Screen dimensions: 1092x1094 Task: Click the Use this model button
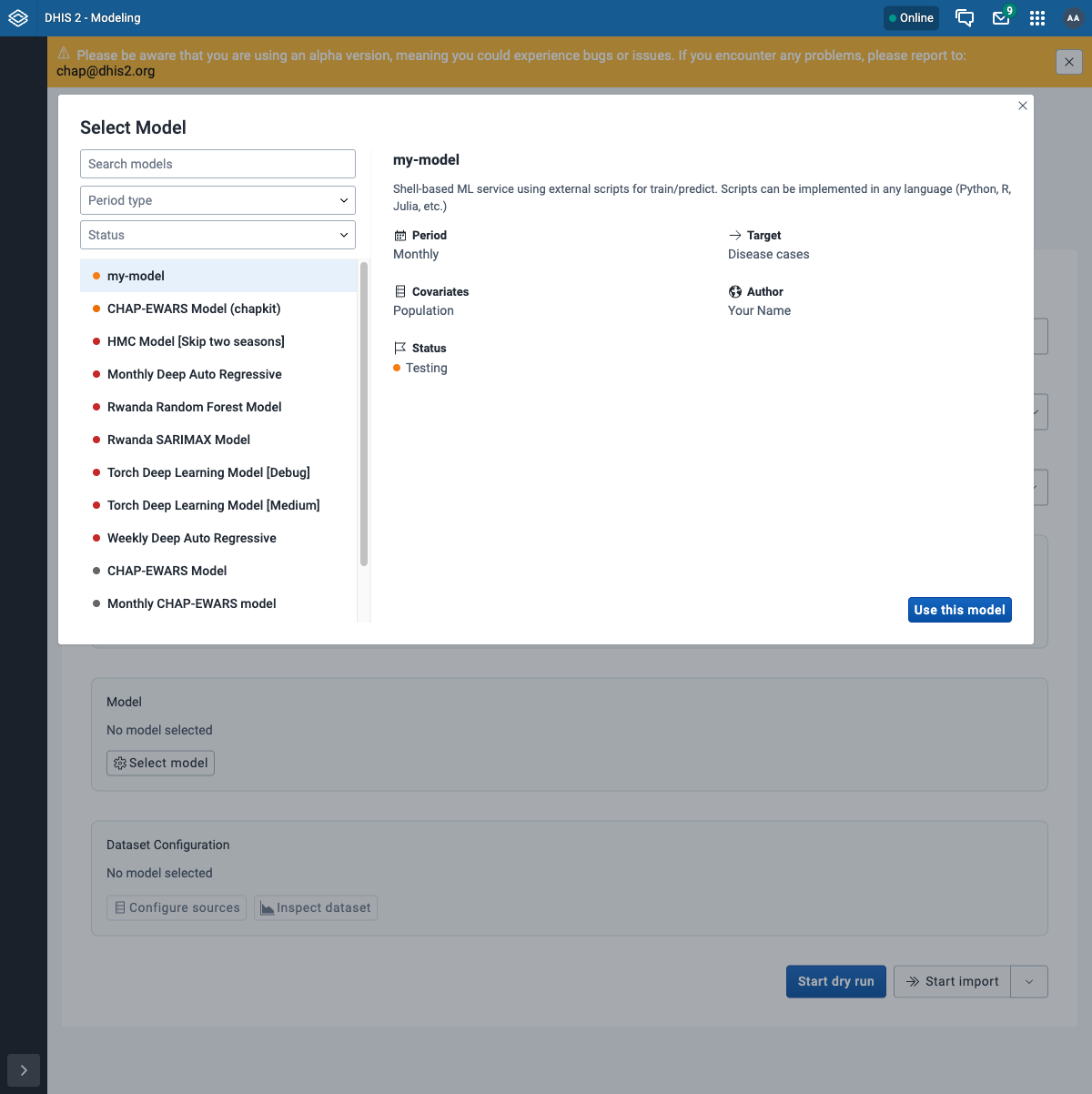(960, 610)
